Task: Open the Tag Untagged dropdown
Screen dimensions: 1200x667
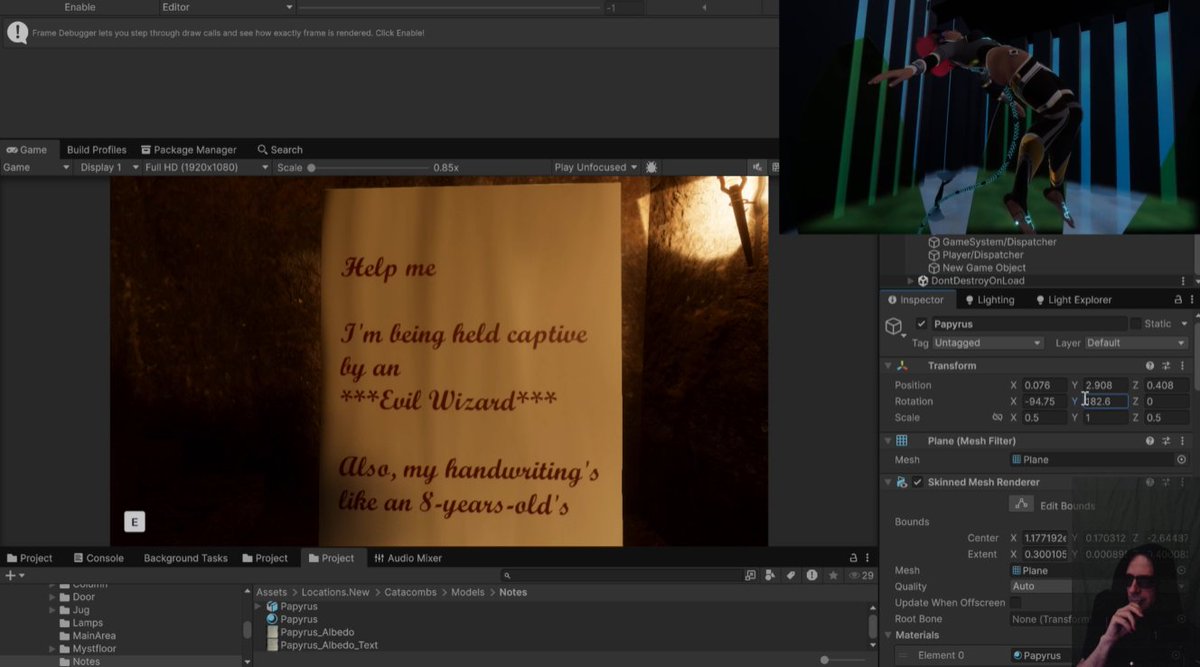Action: coord(988,343)
